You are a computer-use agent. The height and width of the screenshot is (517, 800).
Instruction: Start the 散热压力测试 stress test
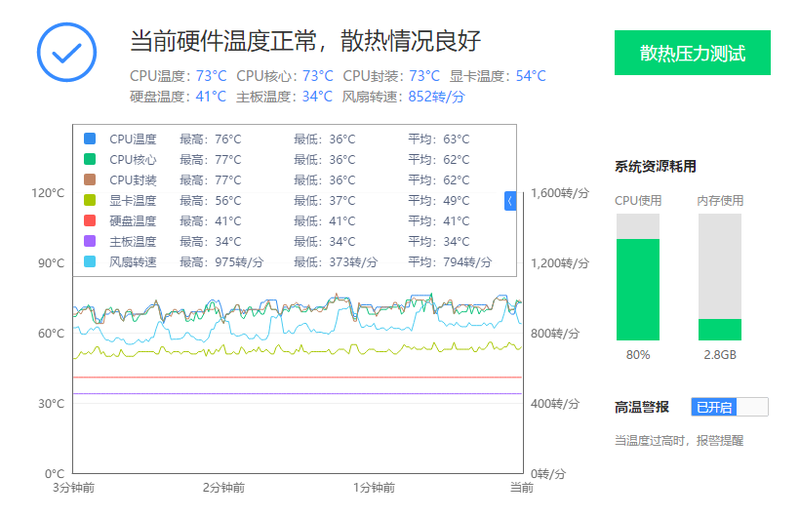[x=692, y=53]
